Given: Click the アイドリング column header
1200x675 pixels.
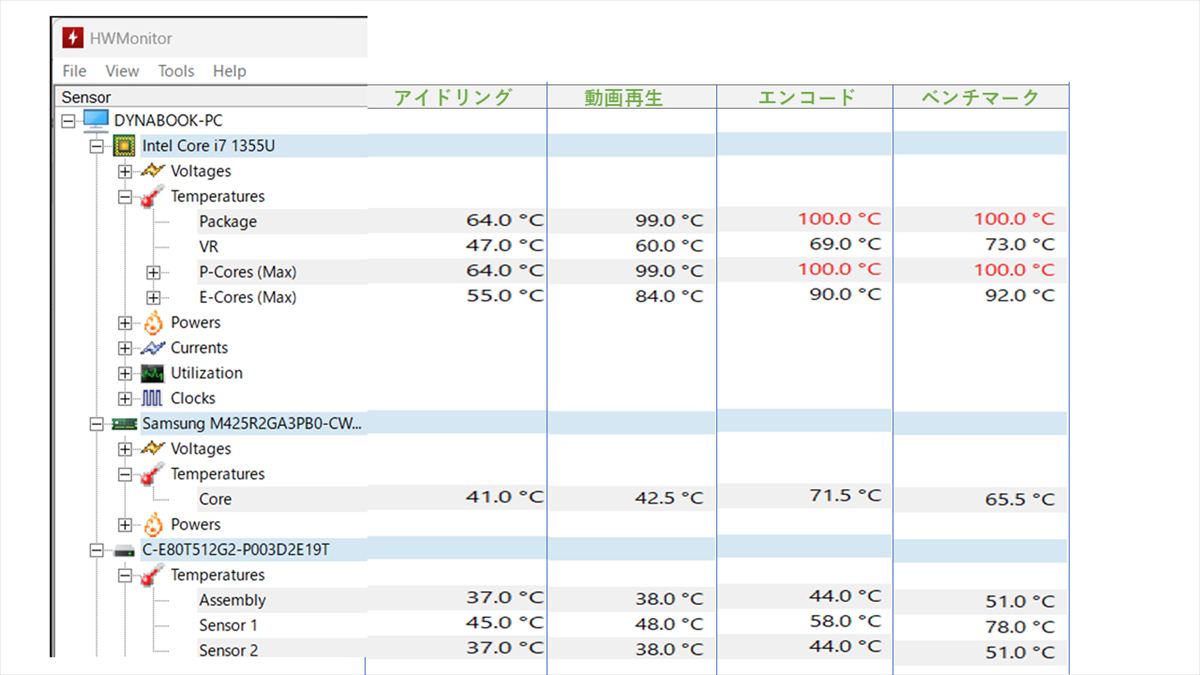Looking at the screenshot, I should [453, 97].
